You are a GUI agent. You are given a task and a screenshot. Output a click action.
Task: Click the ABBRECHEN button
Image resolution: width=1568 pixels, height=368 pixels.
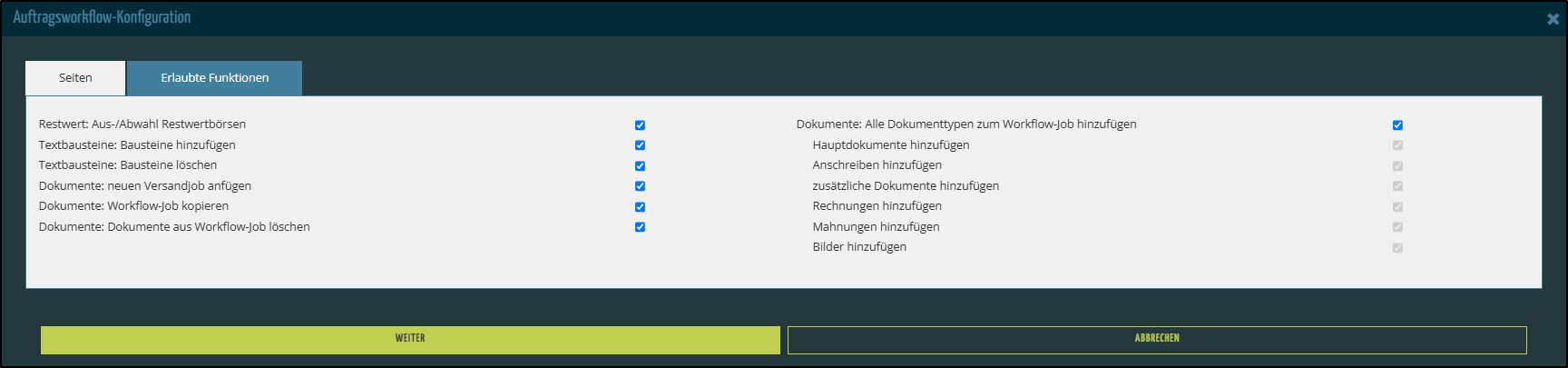[1157, 339]
